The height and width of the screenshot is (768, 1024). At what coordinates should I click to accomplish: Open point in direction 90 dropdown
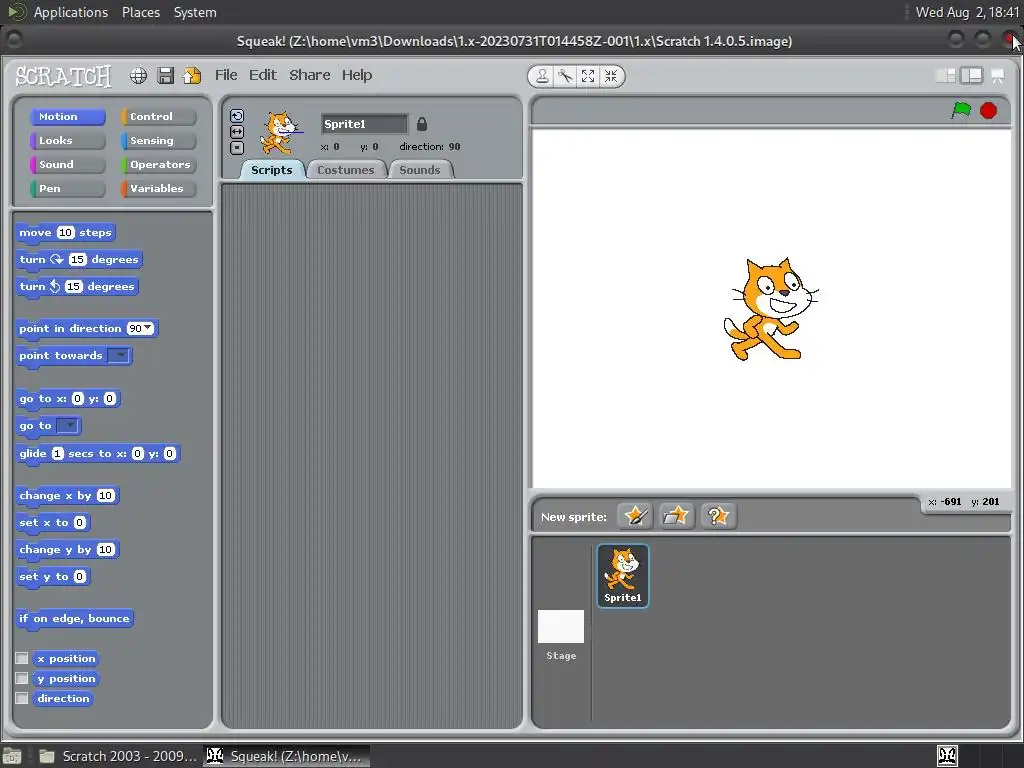[x=148, y=328]
